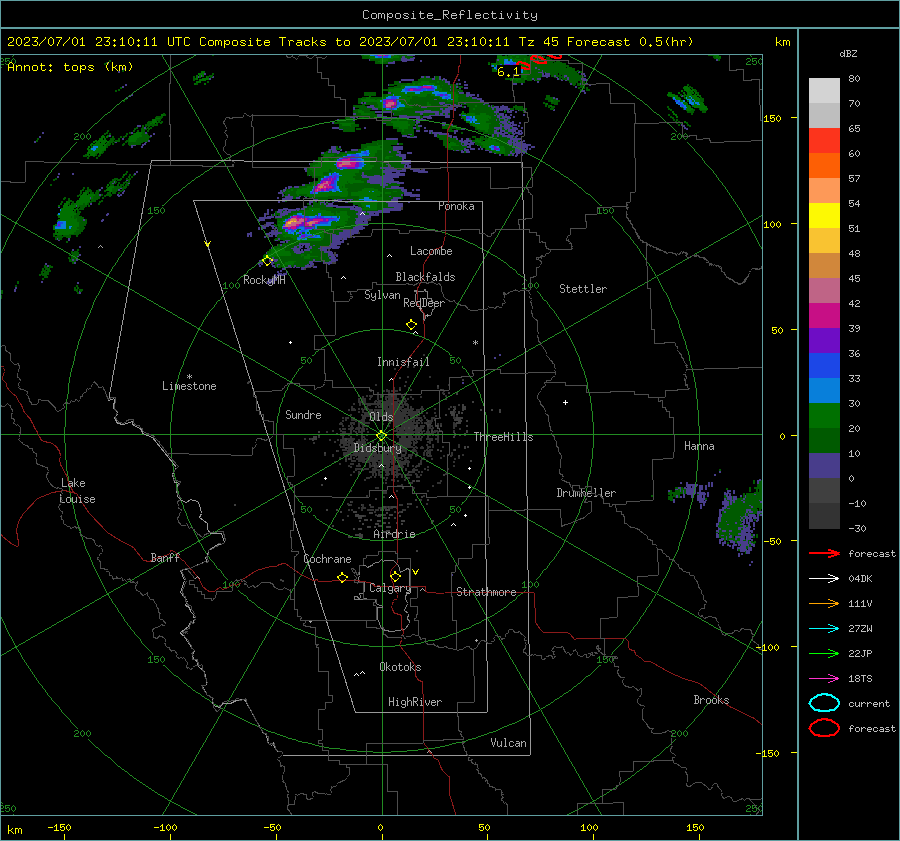Click the Stettler town label

(583, 289)
